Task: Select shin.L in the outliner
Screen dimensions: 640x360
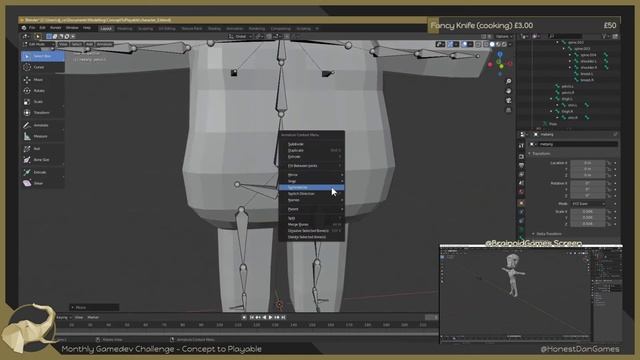Action: click(572, 105)
